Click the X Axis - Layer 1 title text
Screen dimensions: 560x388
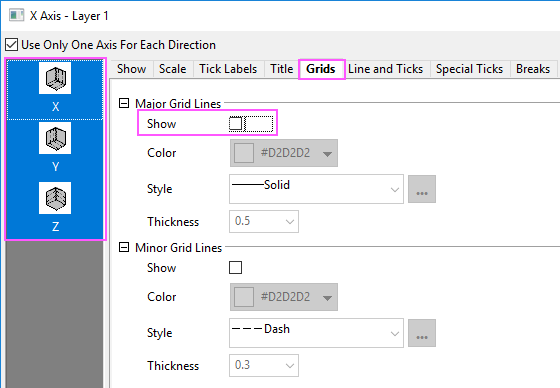tap(69, 16)
